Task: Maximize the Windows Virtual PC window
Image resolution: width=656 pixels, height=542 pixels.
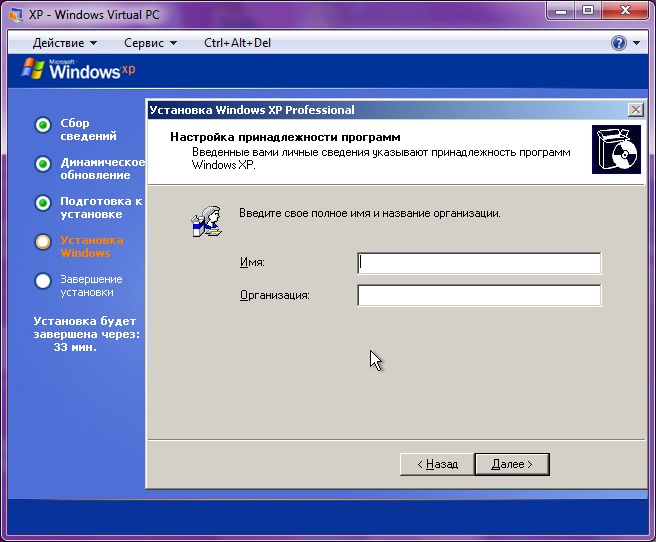Action: point(588,10)
